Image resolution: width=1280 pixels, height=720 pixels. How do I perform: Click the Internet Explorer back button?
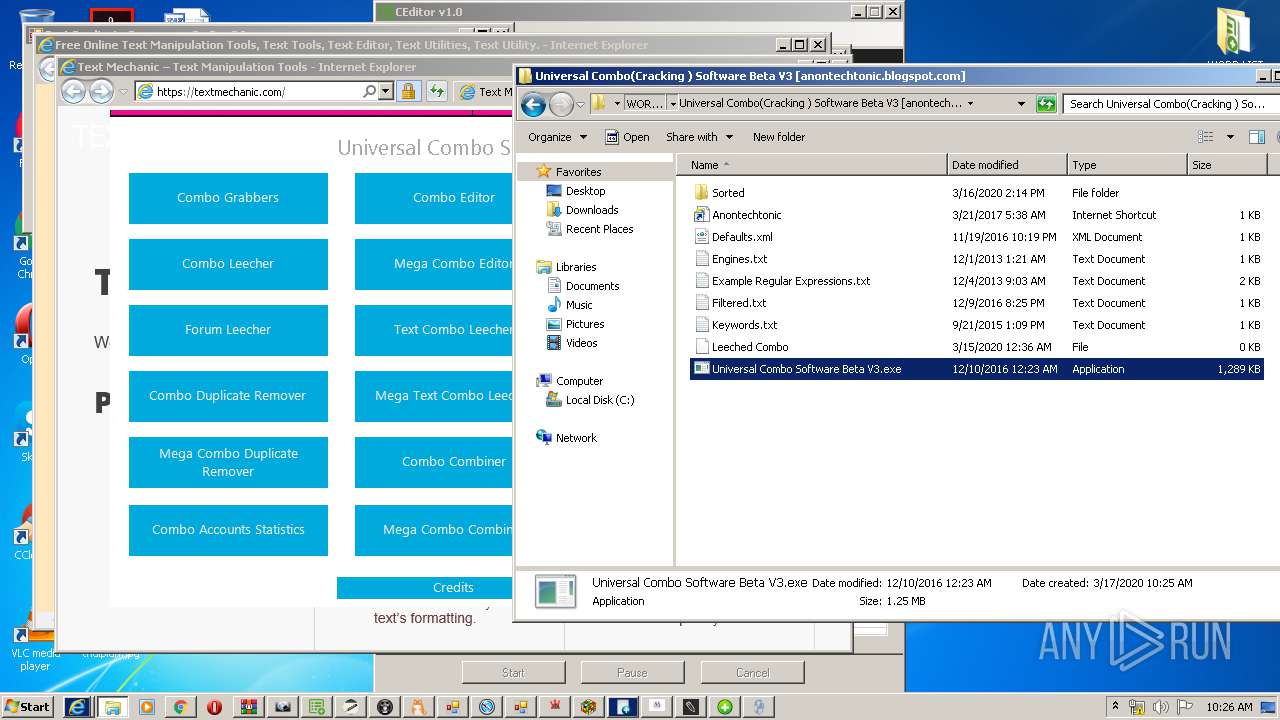73,91
